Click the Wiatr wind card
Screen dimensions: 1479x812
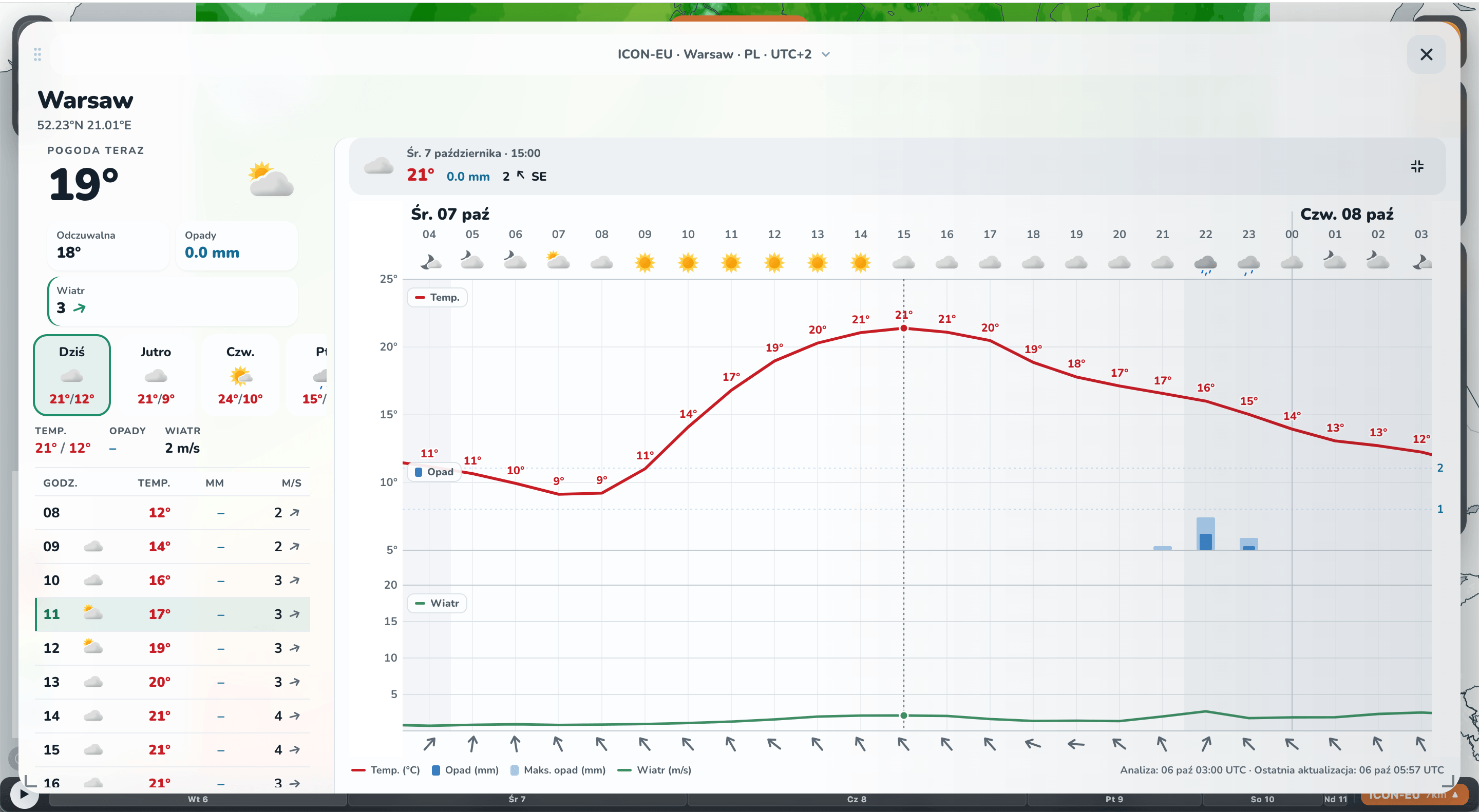172,301
